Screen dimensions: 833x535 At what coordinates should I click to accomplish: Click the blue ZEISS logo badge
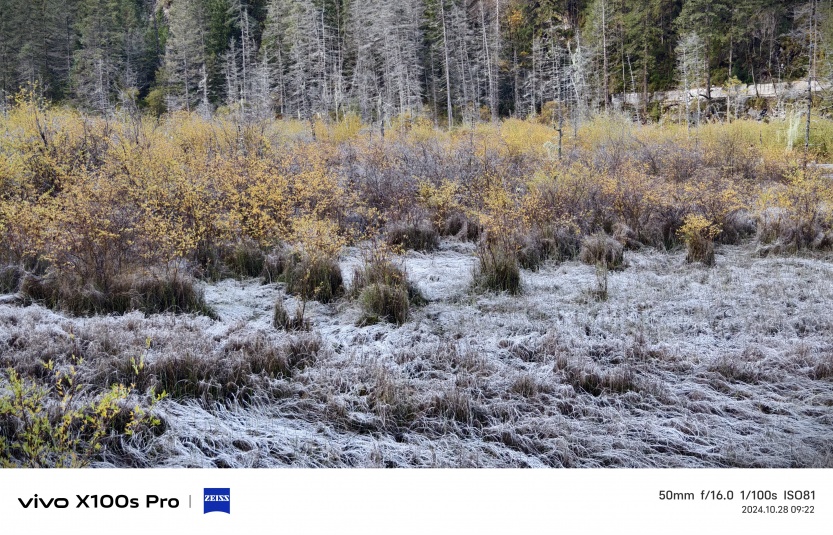tap(217, 500)
